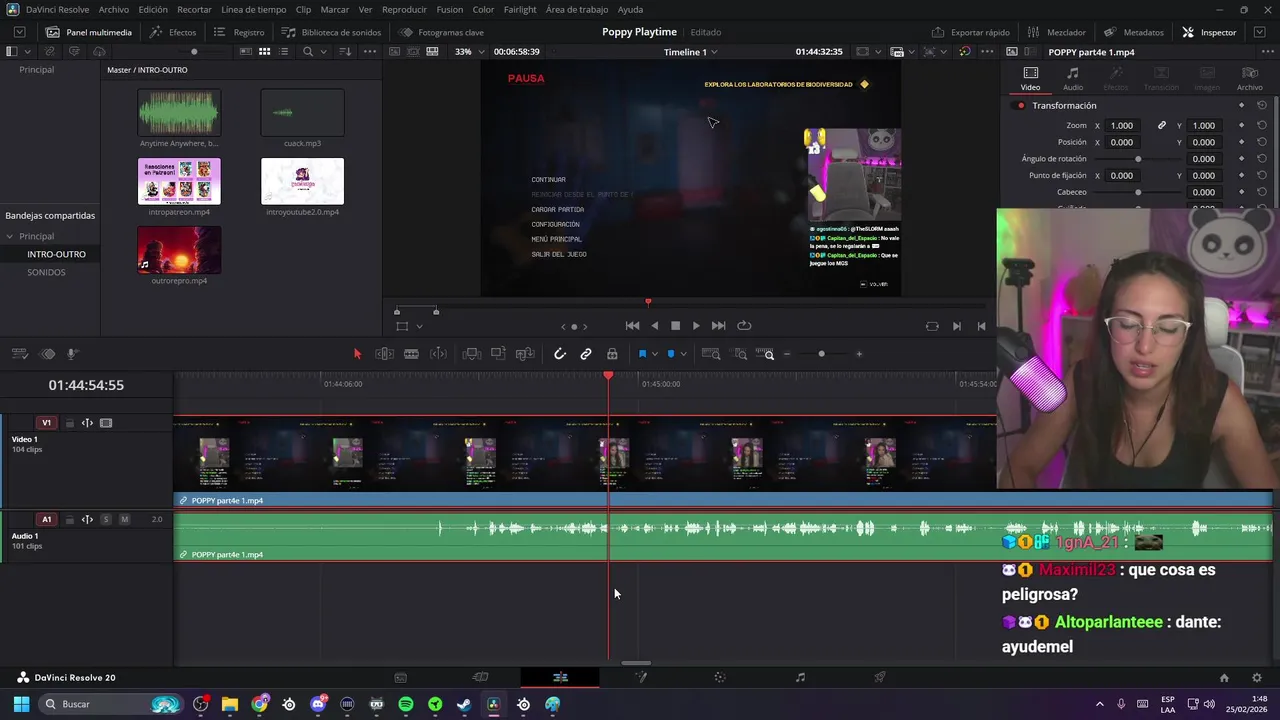Open media pool sort options

pos(346,52)
